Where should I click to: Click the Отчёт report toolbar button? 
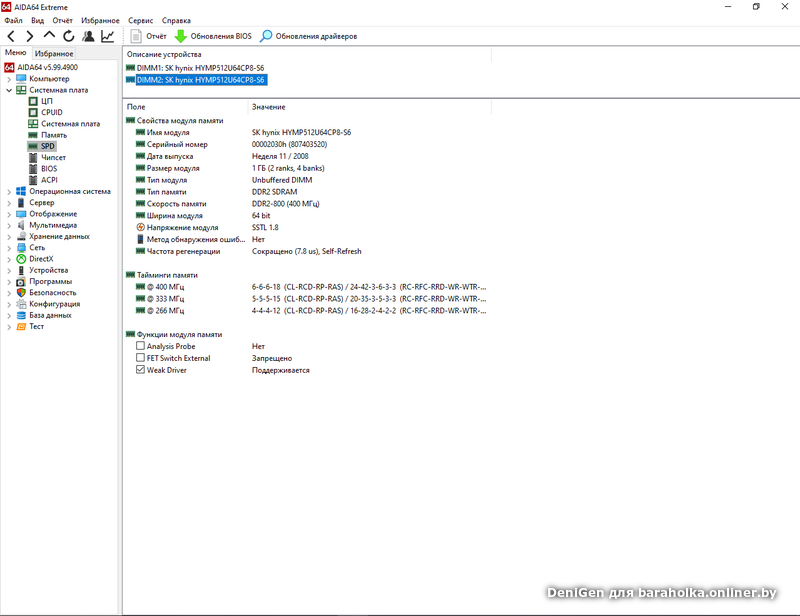[148, 36]
